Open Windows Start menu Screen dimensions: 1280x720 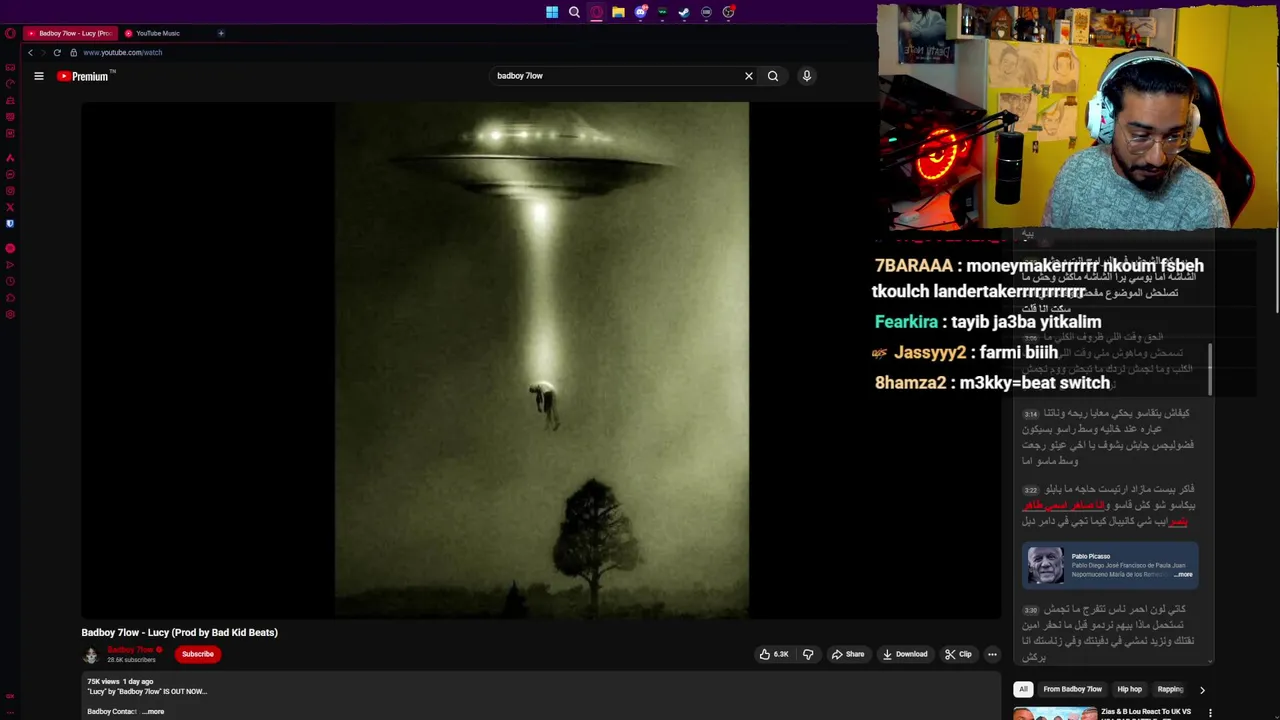tap(552, 12)
